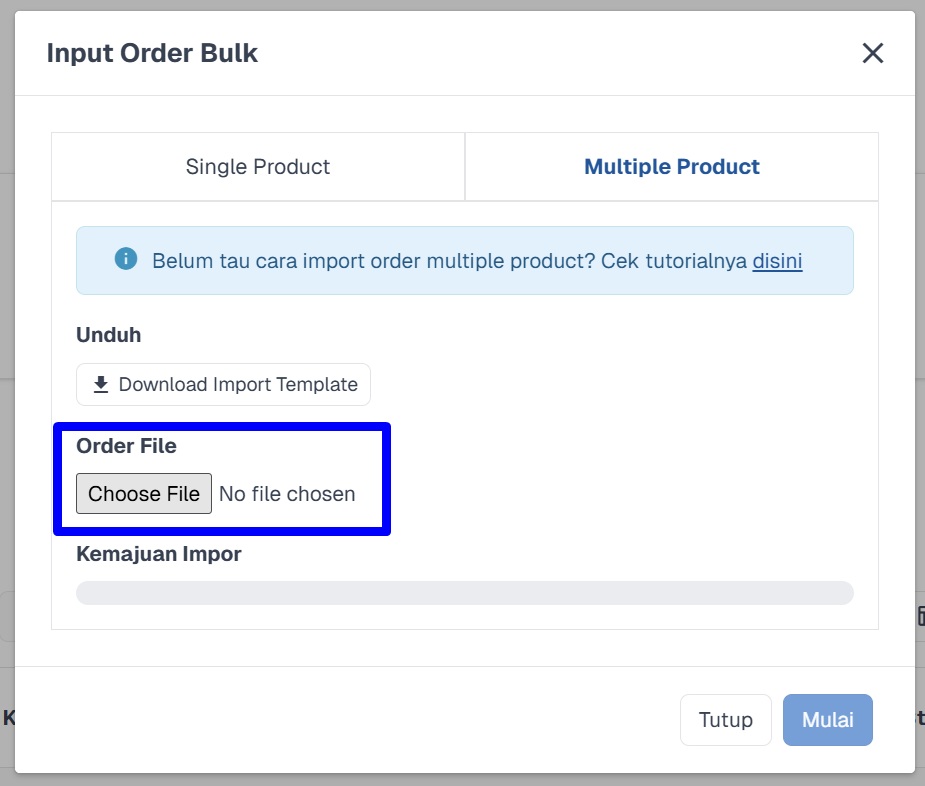Select the Multiple Product tab
The width and height of the screenshot is (925, 786).
671,166
